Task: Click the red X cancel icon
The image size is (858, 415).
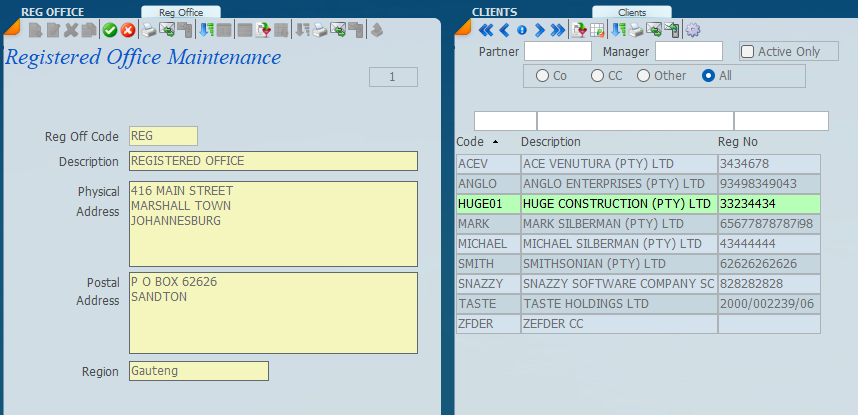Action: (128, 30)
